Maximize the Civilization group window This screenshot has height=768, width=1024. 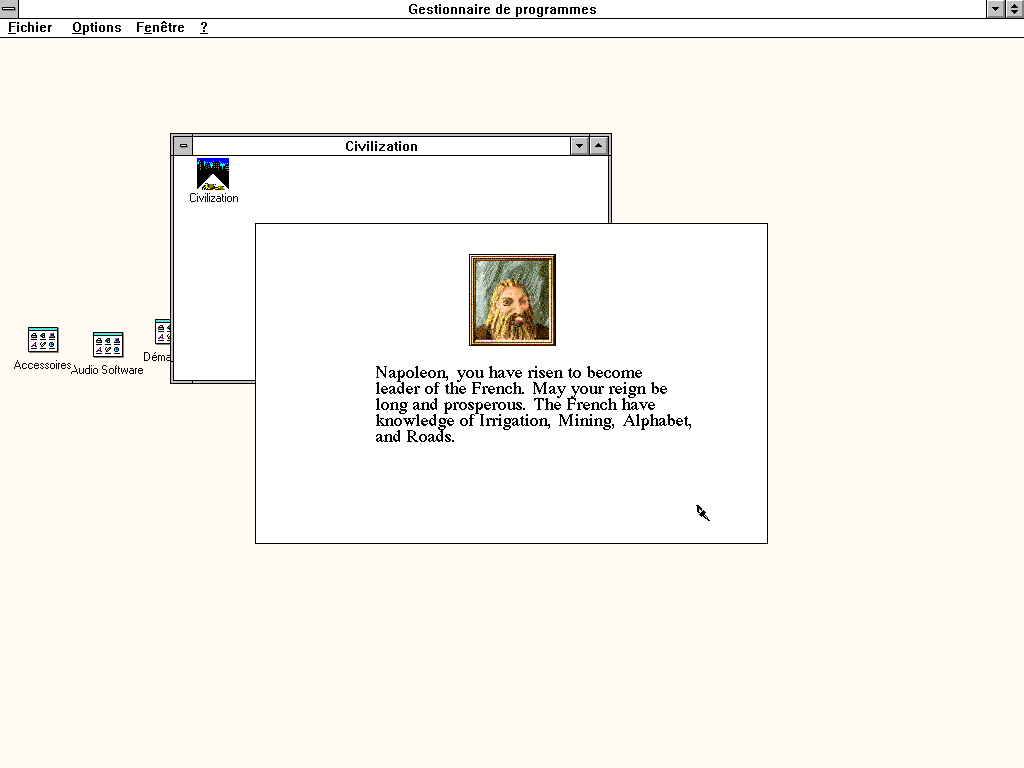pyautogui.click(x=598, y=146)
